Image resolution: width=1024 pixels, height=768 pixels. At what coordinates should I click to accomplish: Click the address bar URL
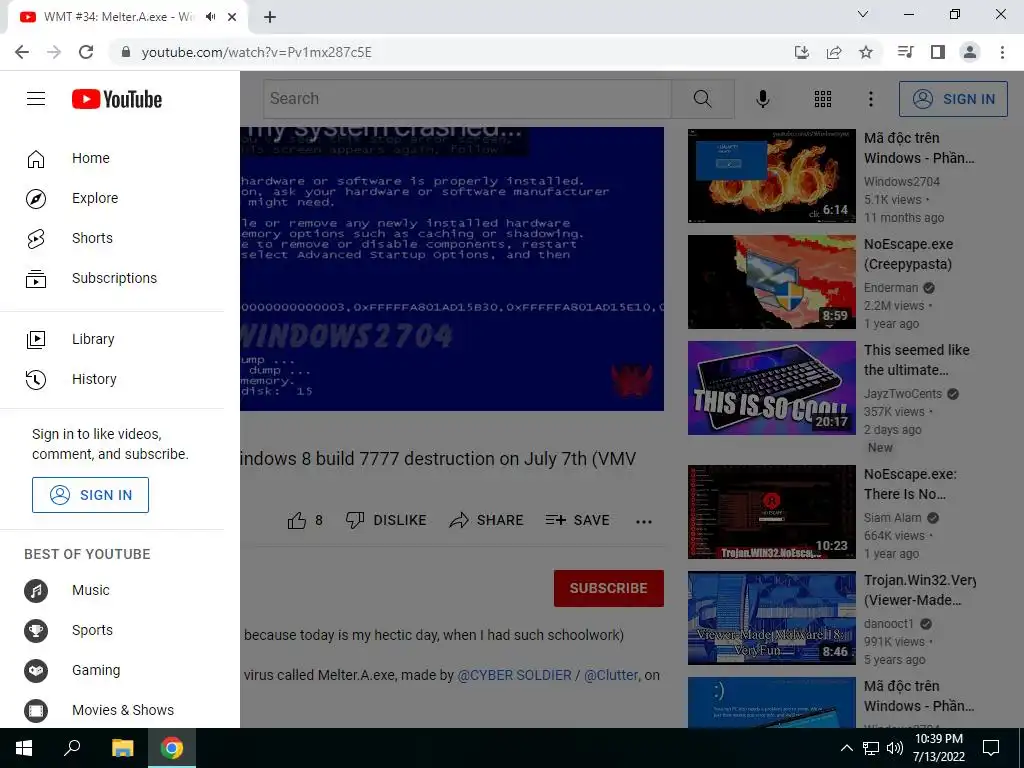click(257, 52)
